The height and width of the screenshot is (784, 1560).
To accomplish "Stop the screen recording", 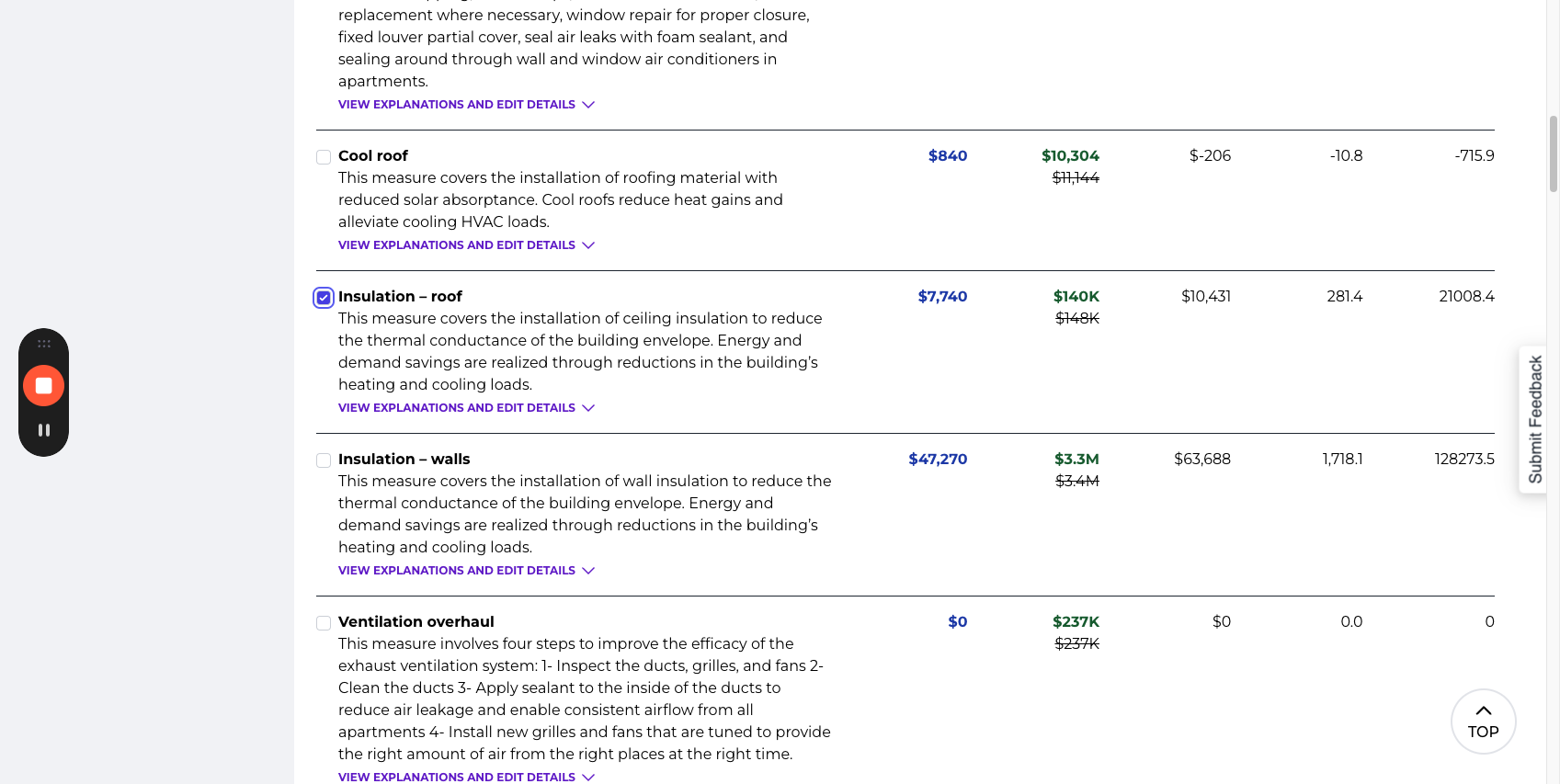I will 43,386.
